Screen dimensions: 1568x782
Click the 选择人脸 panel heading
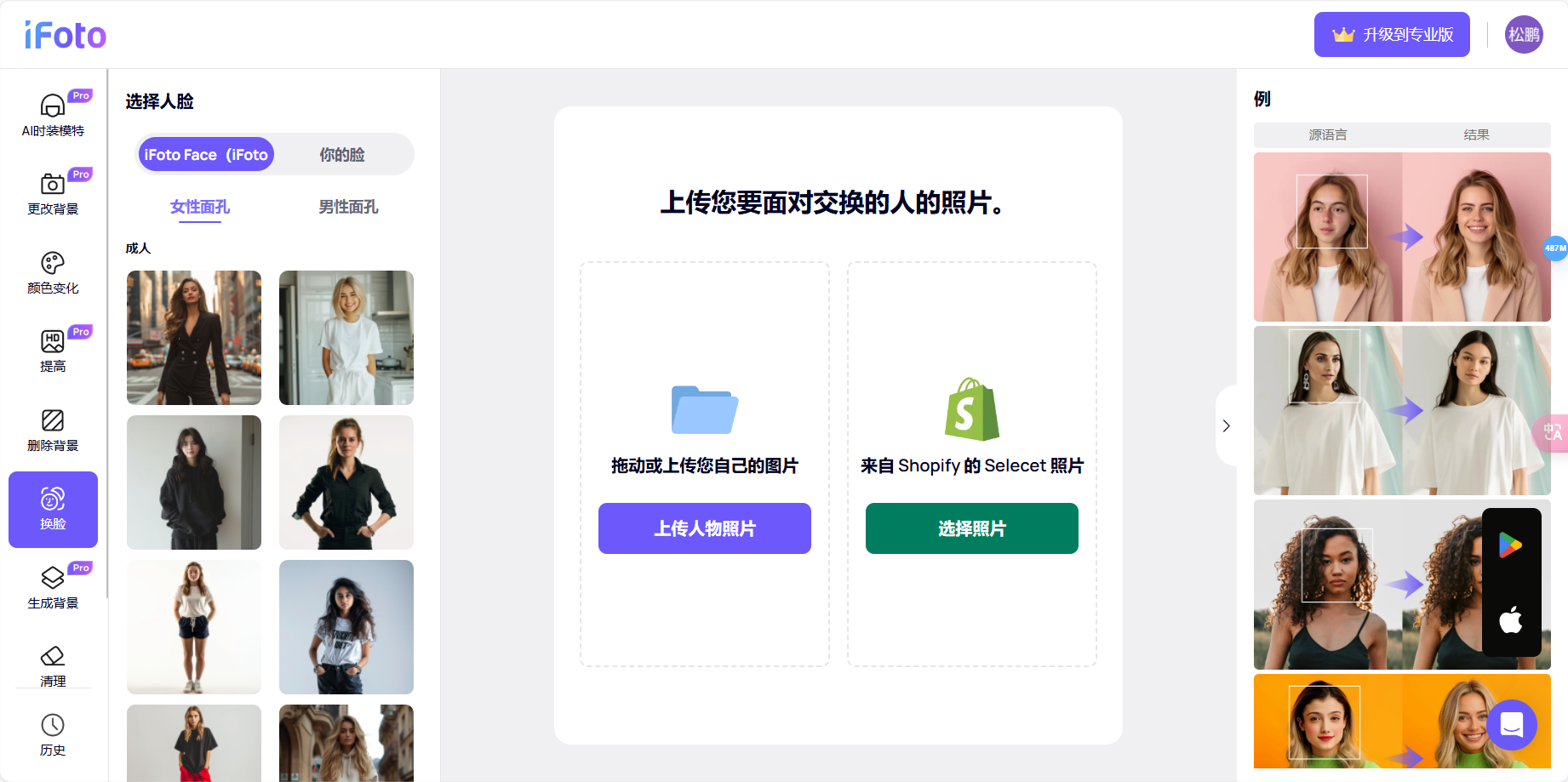point(160,101)
